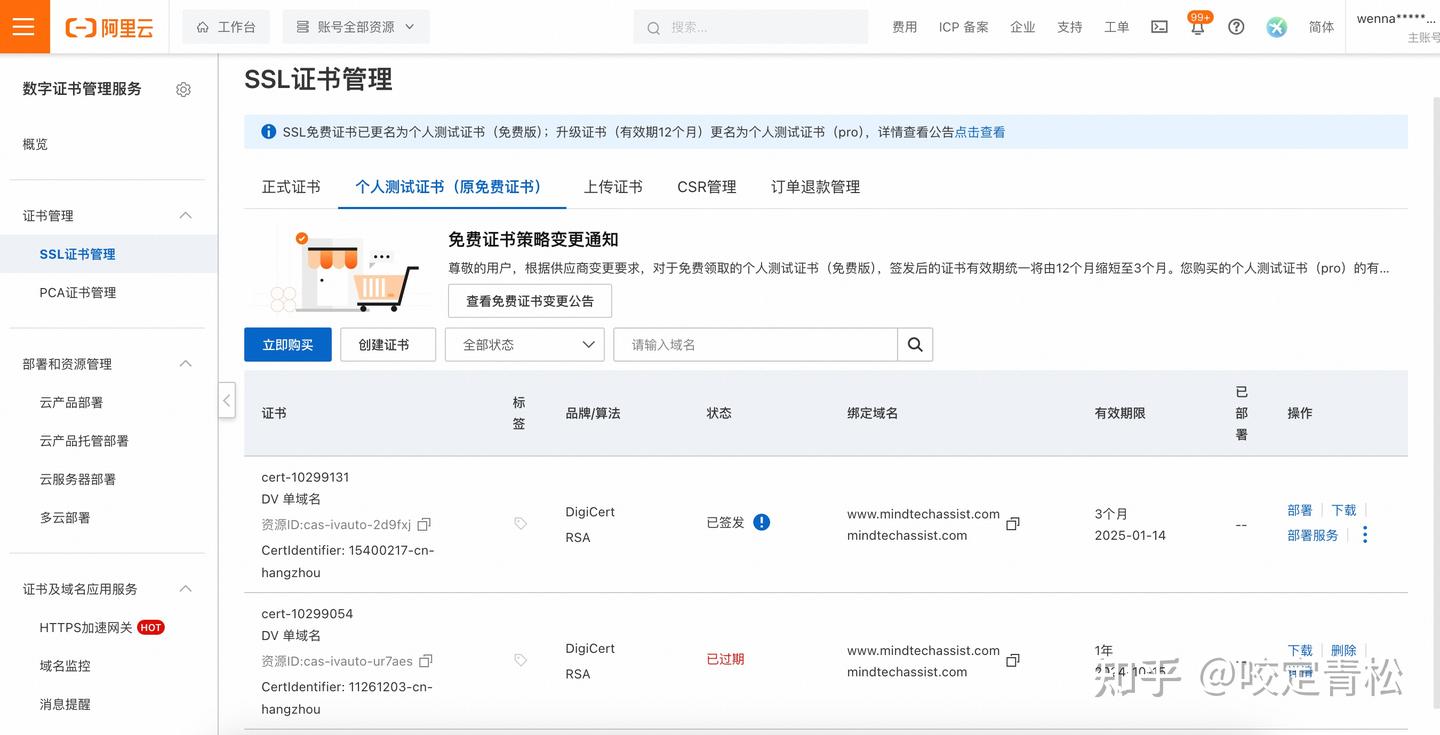The image size is (1440, 735).
Task: Click tag icon for cert-10299131
Action: (520, 523)
